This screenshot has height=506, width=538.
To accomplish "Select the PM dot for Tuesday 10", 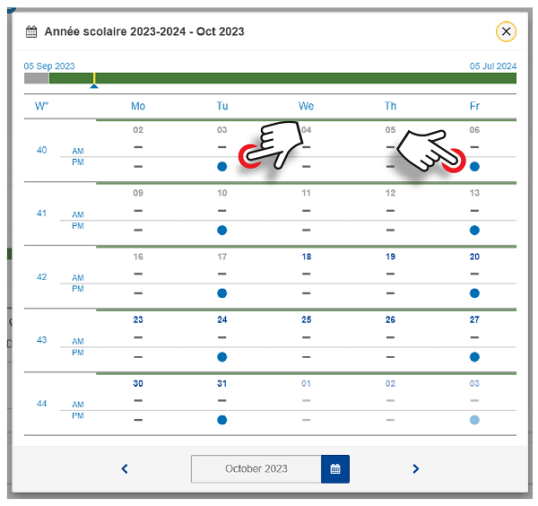I will click(x=222, y=230).
